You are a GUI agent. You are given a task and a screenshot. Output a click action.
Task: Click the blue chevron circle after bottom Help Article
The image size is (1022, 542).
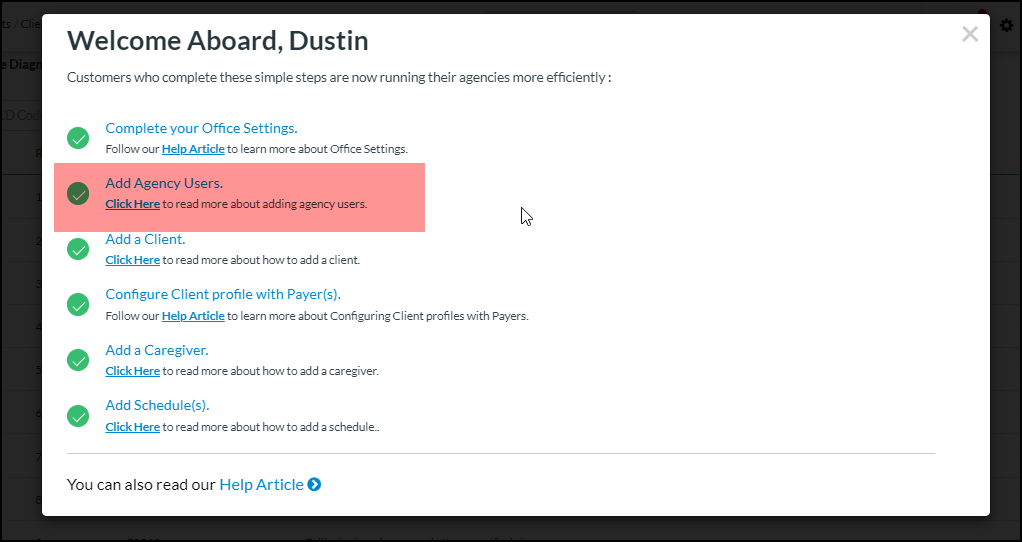(314, 485)
